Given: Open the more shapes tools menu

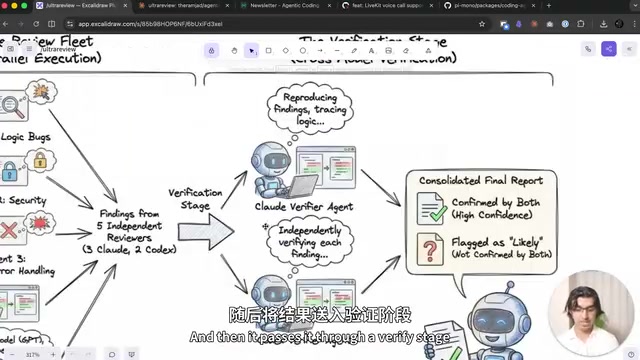Looking at the screenshot, I should coord(428,51).
